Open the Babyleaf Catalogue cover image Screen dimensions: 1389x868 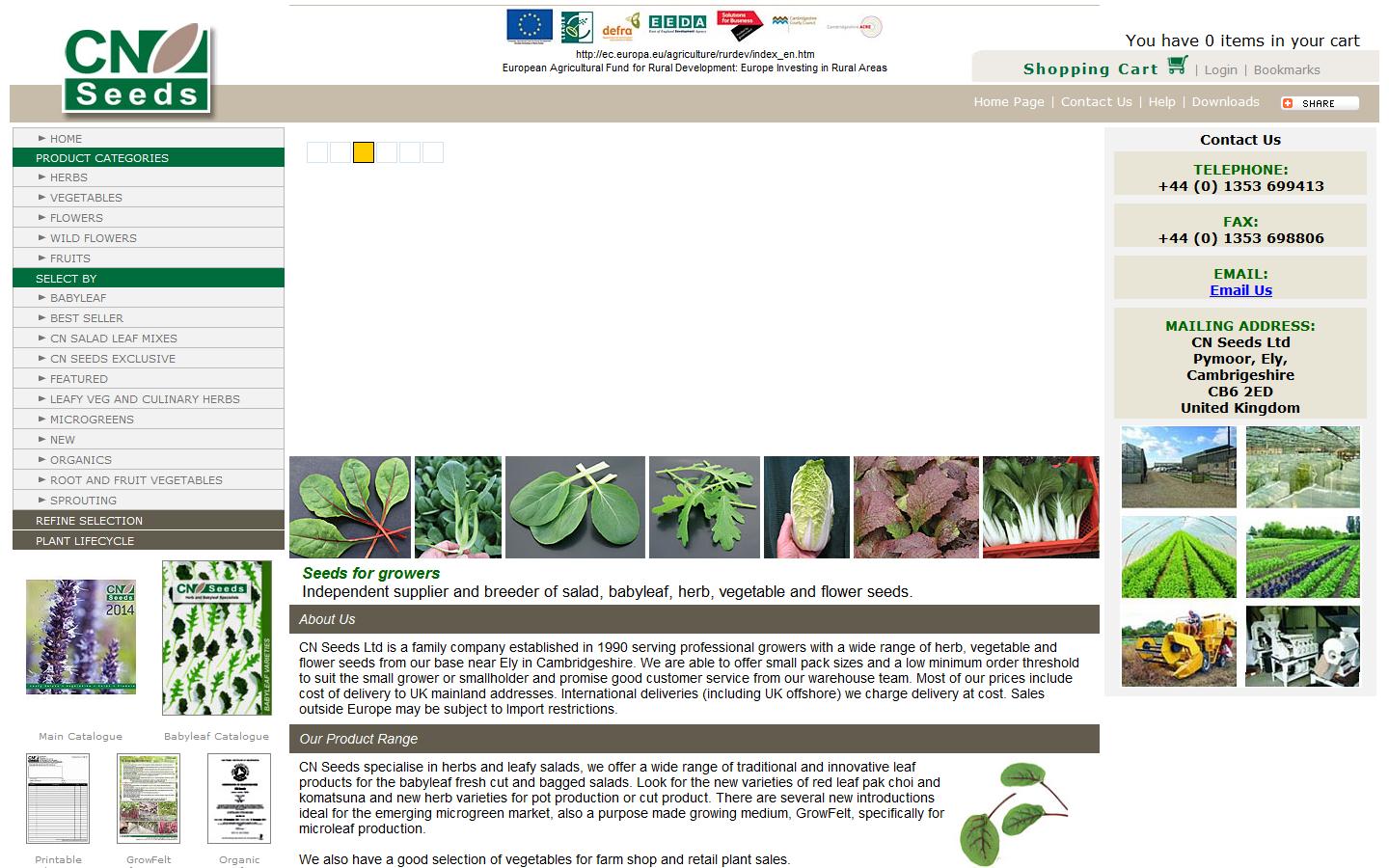pyautogui.click(x=217, y=637)
